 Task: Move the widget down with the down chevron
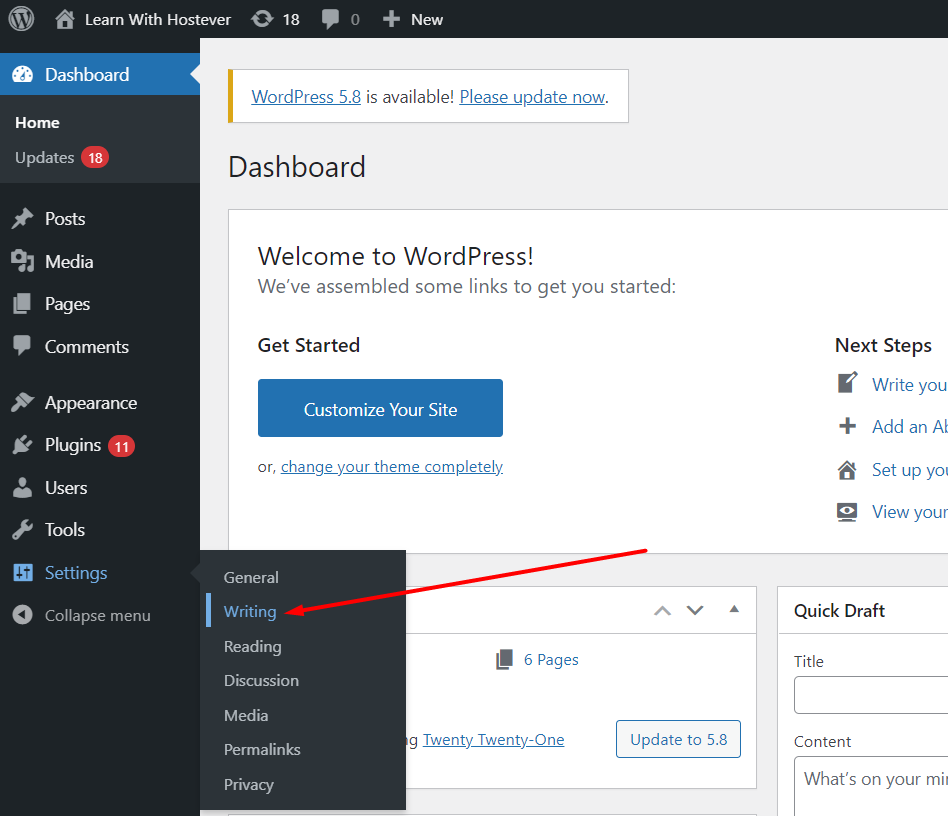(x=695, y=610)
